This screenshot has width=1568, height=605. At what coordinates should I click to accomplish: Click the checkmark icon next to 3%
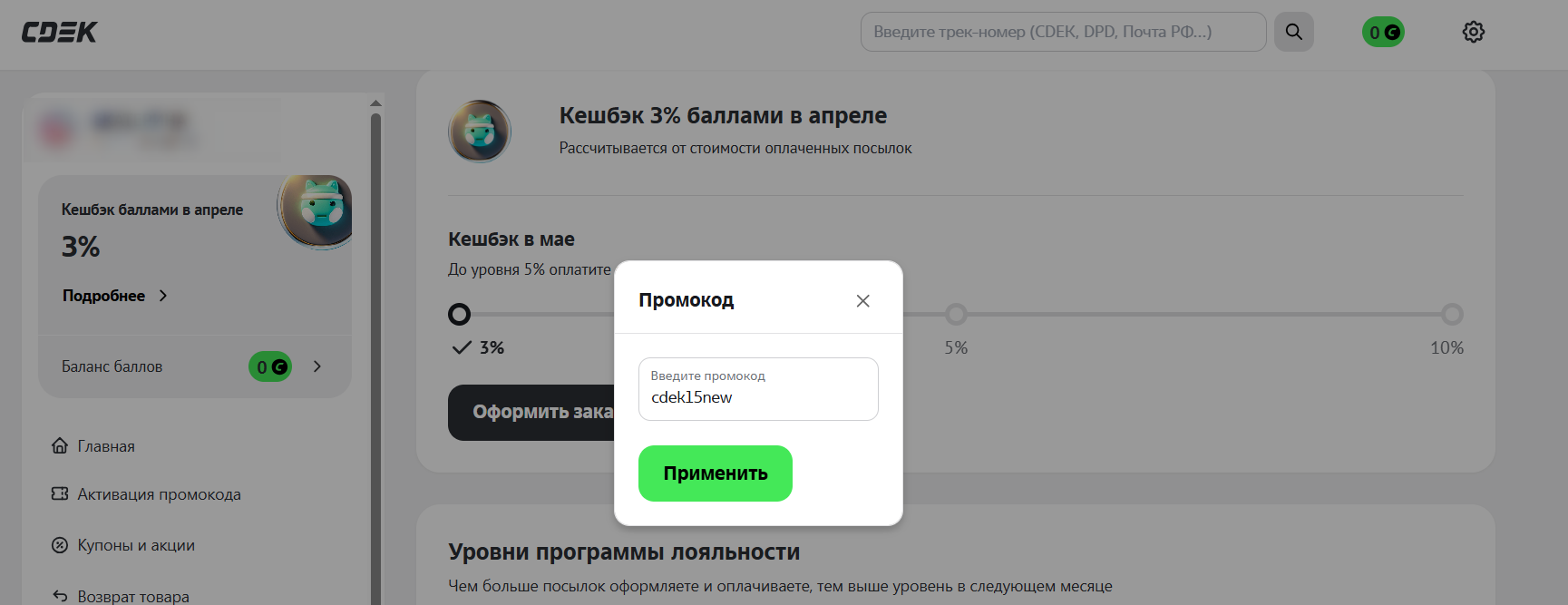click(x=462, y=347)
